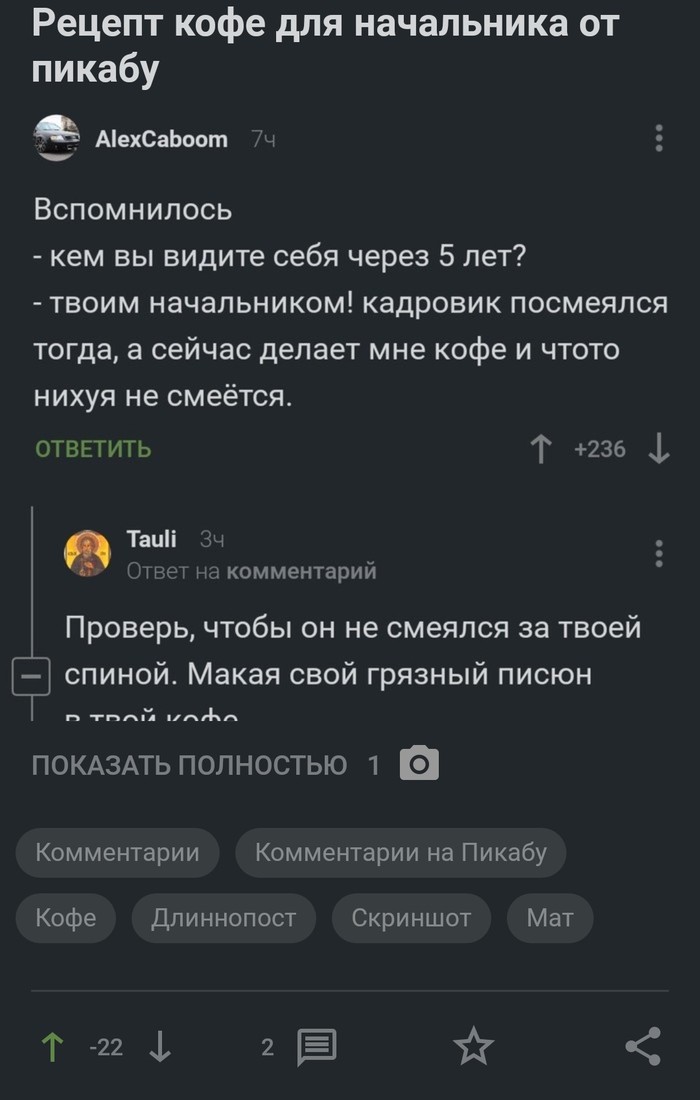Open Tauli's user profile name
This screenshot has height=1100, width=700.
coord(151,540)
